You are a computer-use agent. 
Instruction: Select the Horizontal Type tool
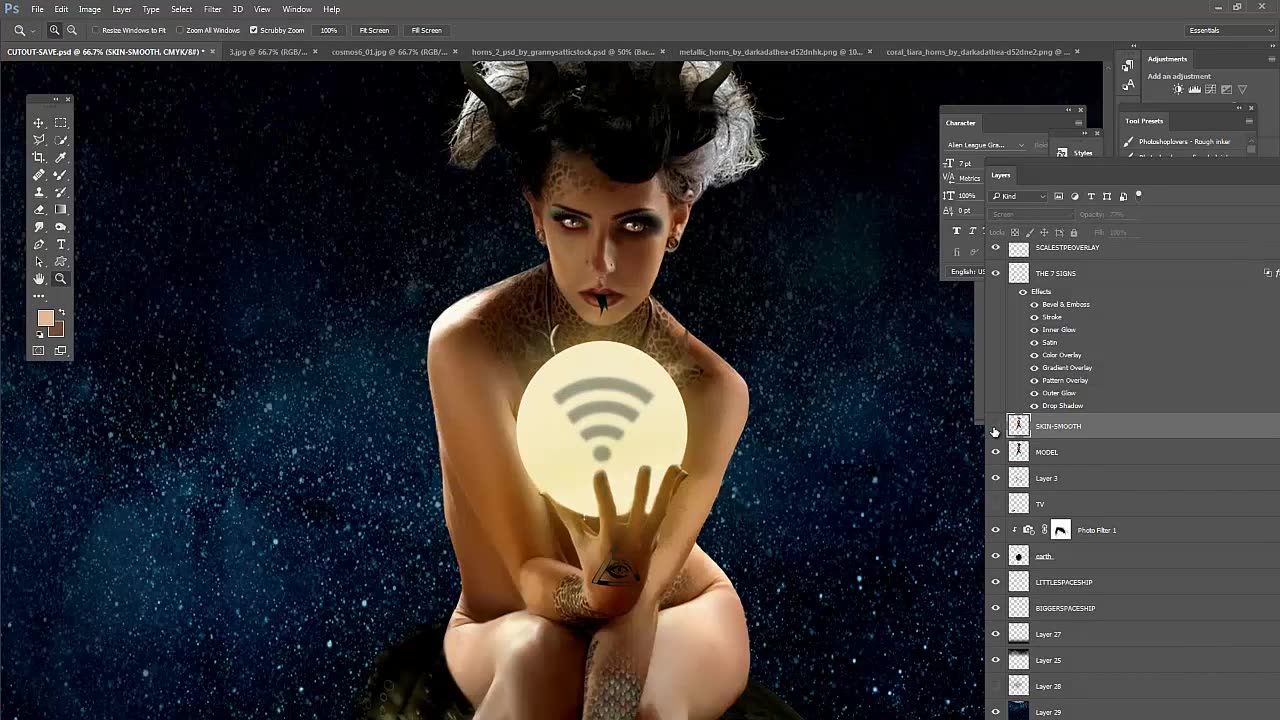pyautogui.click(x=61, y=244)
